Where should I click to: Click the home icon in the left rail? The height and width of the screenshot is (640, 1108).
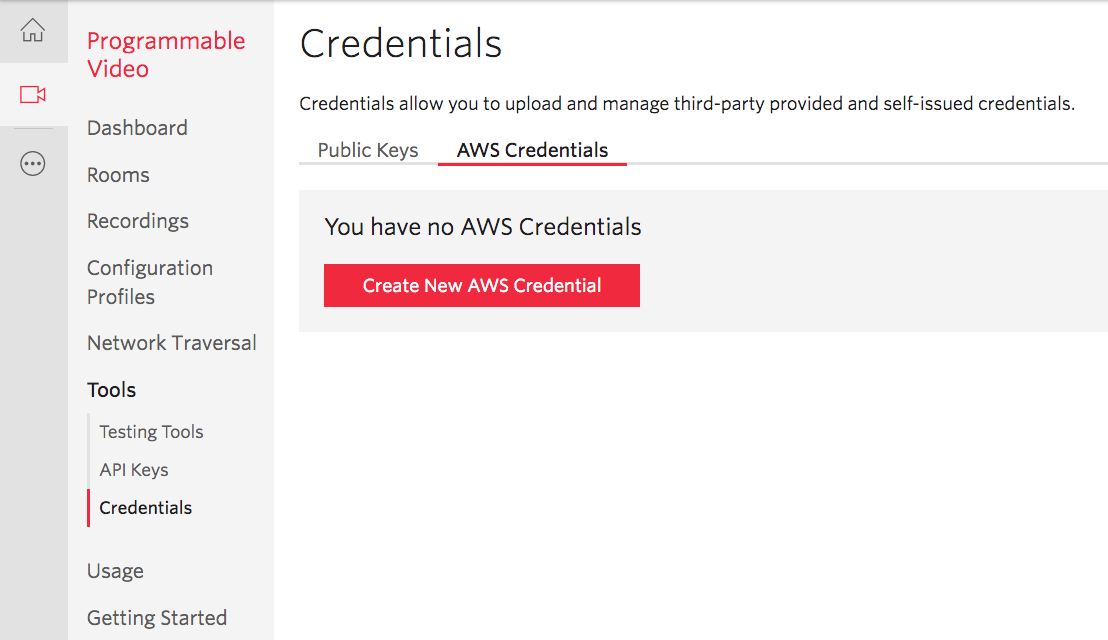point(33,31)
